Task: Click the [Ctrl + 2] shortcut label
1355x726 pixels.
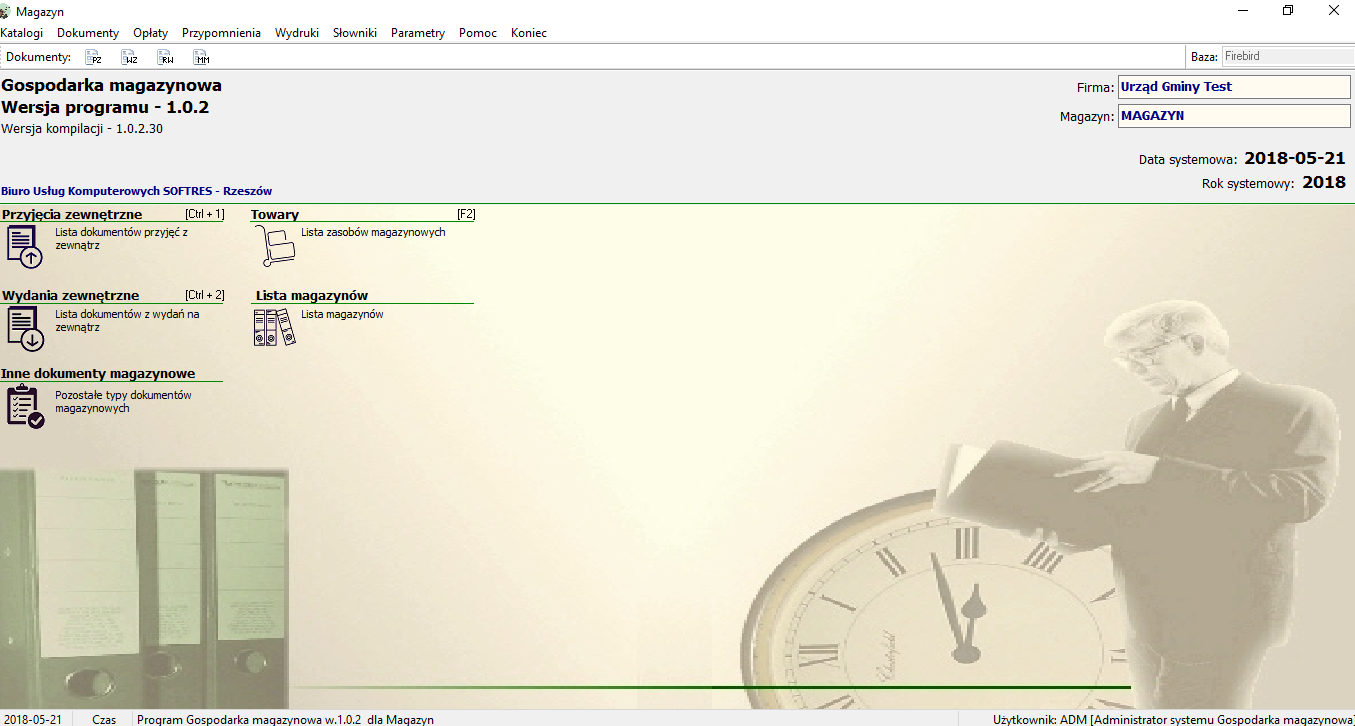Action: click(205, 295)
